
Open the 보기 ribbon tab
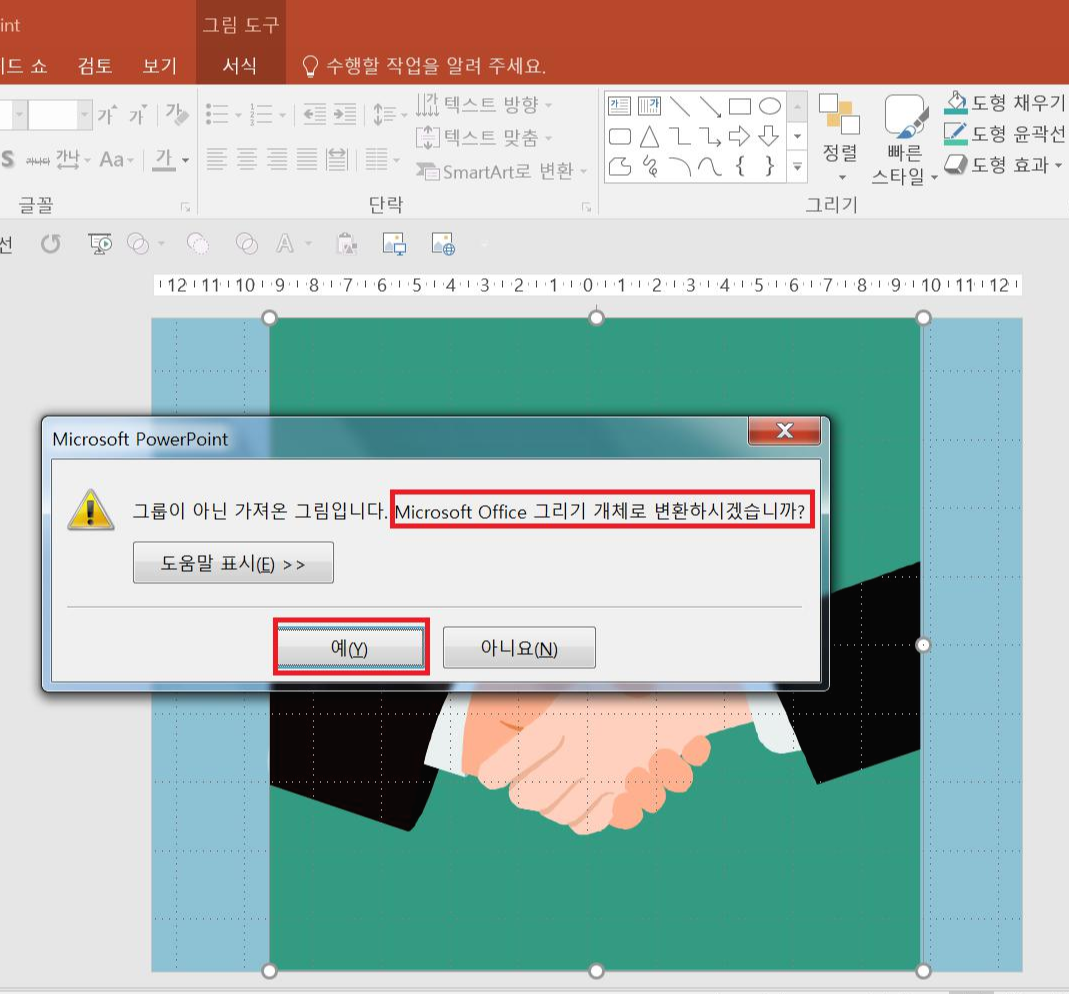tap(160, 66)
